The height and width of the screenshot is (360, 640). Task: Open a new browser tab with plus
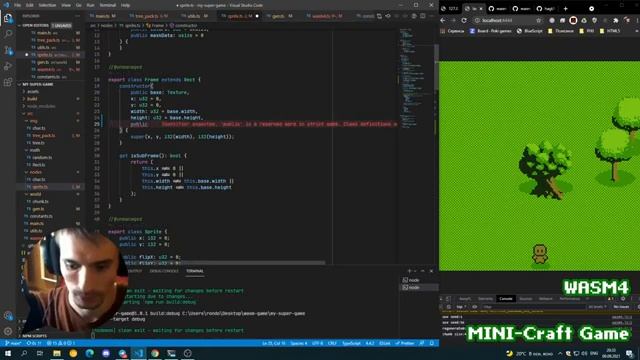coord(565,8)
